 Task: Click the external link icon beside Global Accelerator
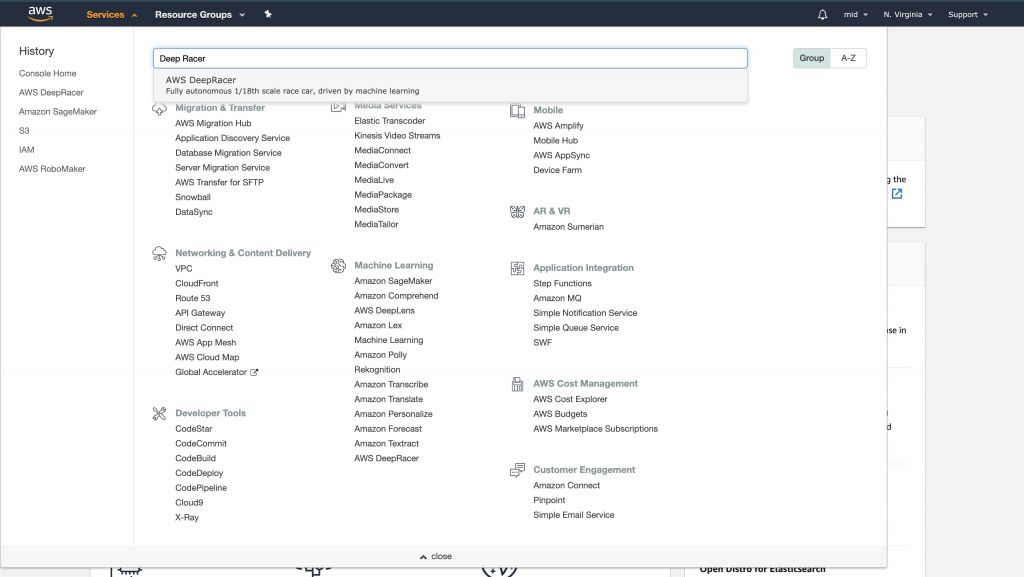(x=254, y=372)
